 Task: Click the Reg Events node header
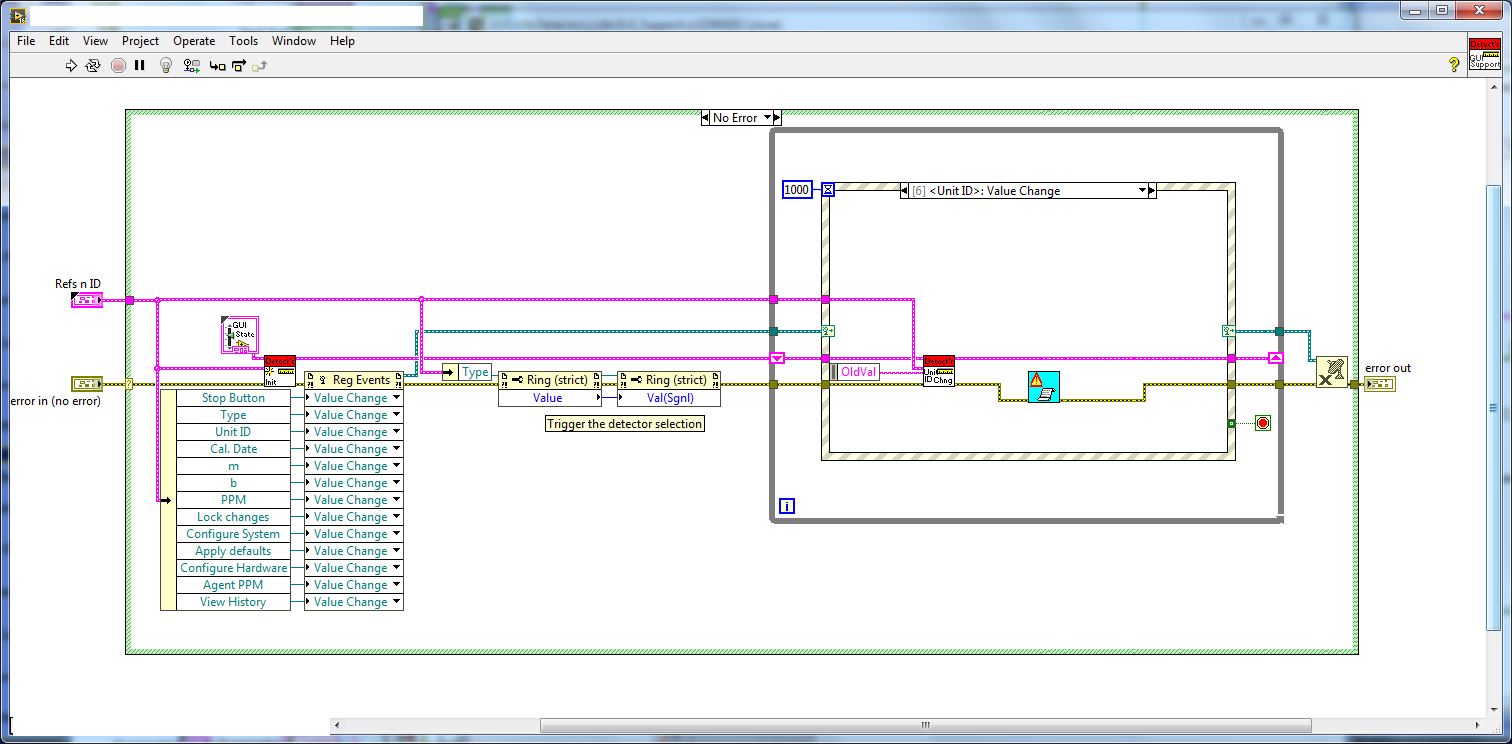pos(354,380)
